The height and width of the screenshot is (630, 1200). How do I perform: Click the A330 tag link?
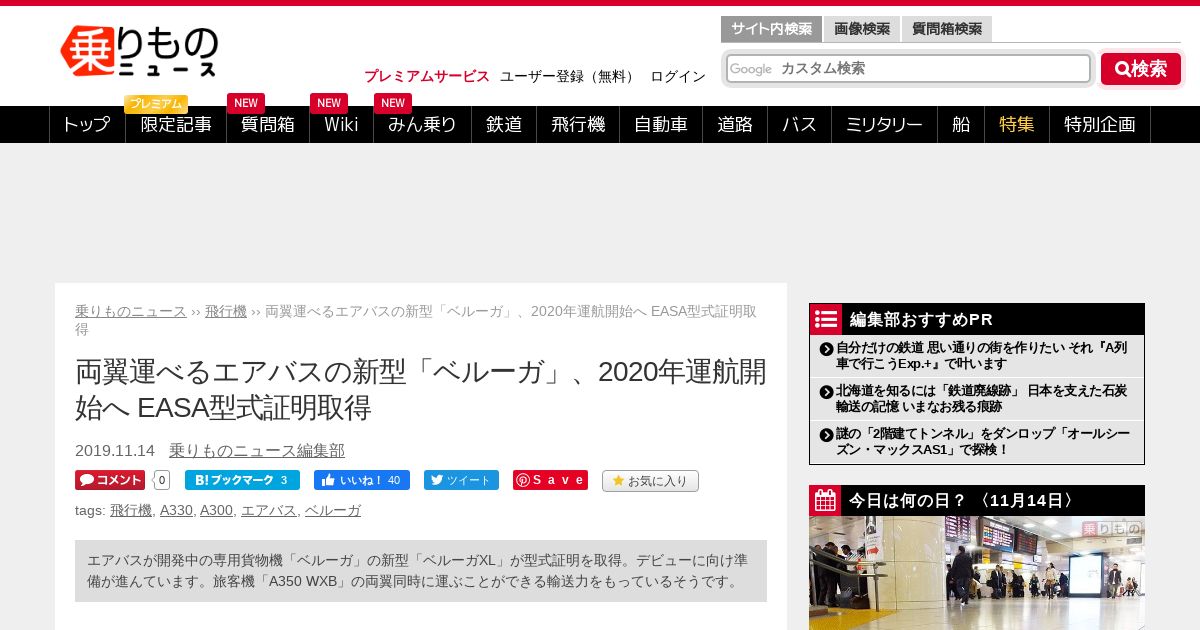point(176,510)
